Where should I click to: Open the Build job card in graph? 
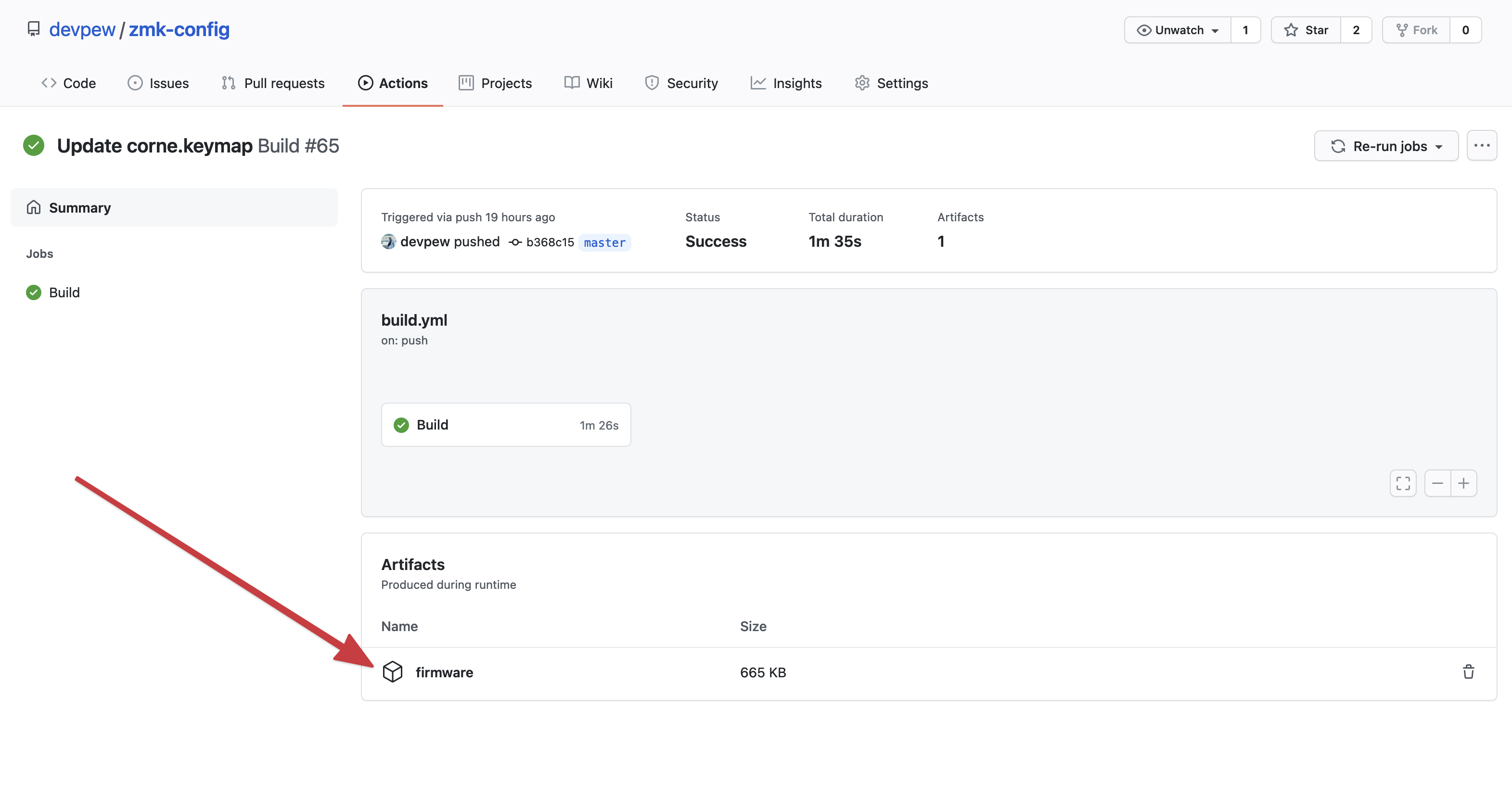point(505,425)
